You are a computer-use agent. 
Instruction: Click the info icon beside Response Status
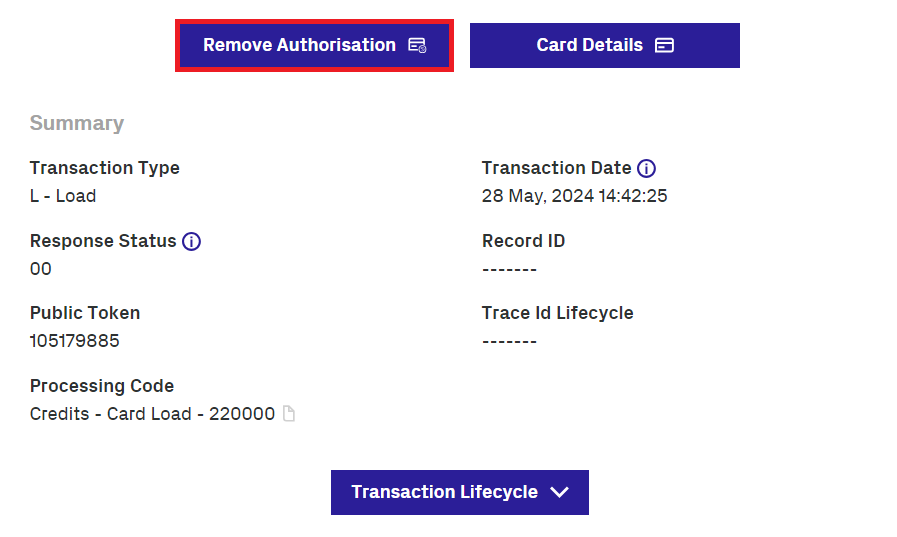coord(191,241)
